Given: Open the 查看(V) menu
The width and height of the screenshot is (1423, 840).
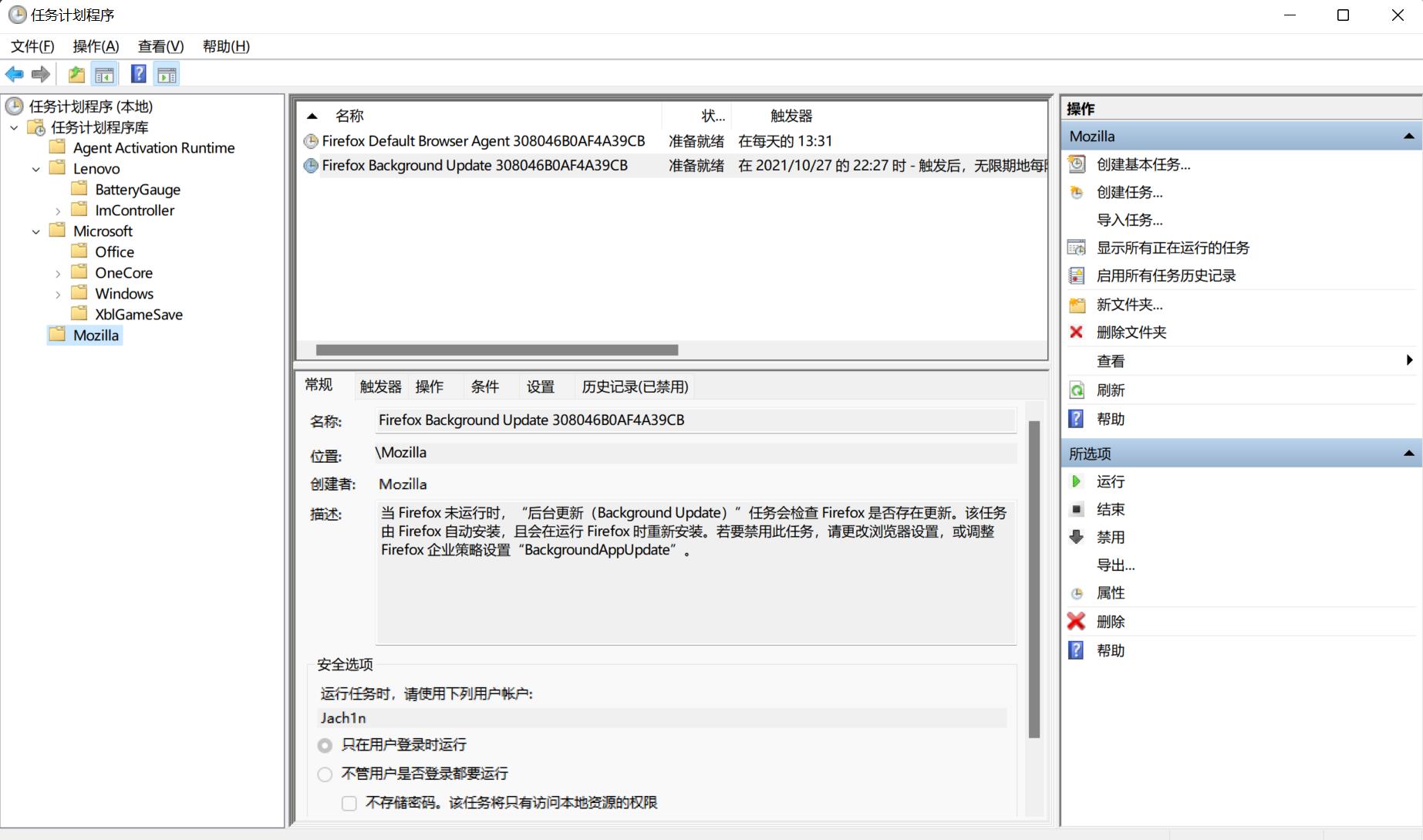Looking at the screenshot, I should 160,46.
